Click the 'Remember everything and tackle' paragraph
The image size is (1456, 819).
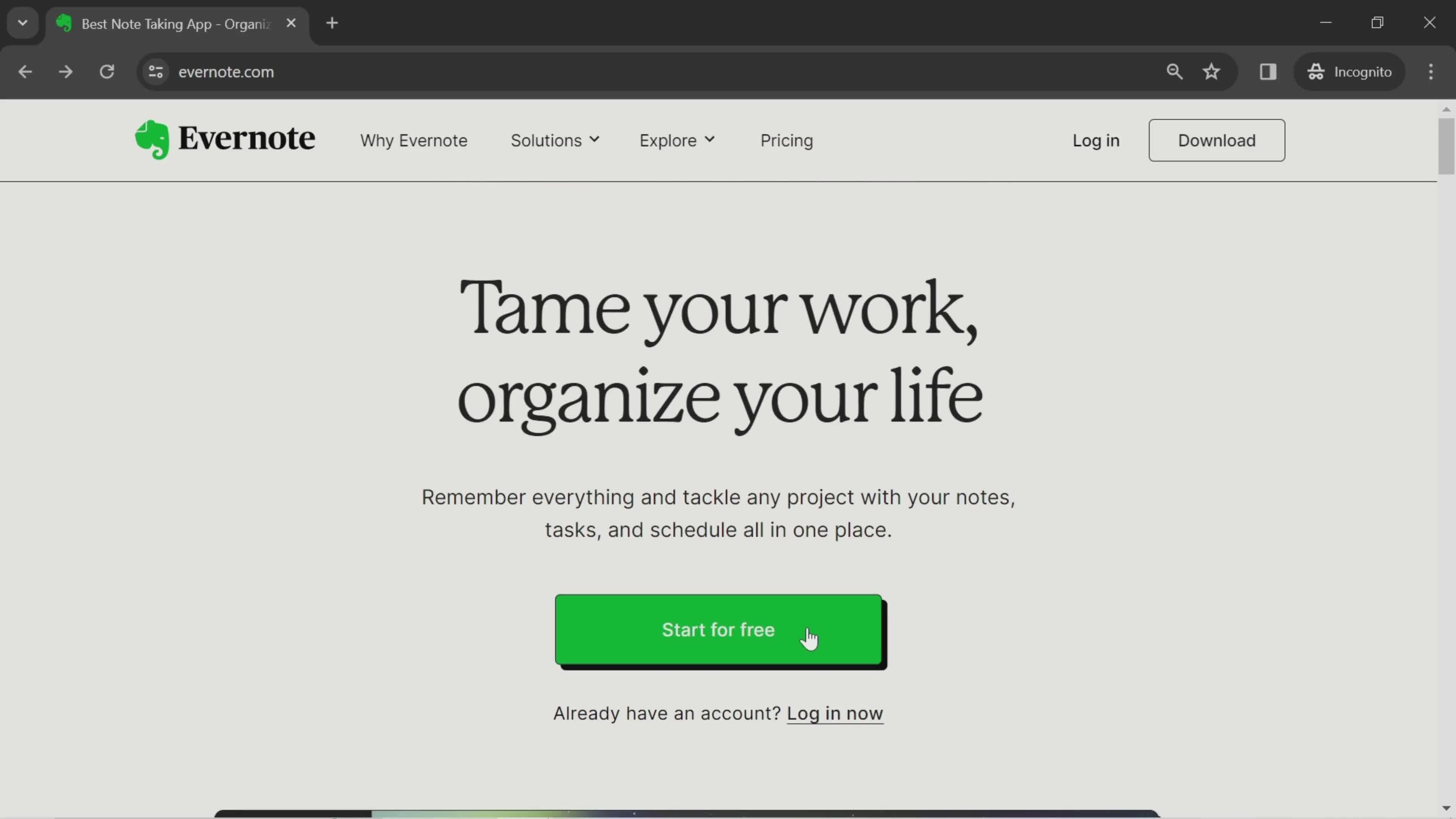[718, 513]
